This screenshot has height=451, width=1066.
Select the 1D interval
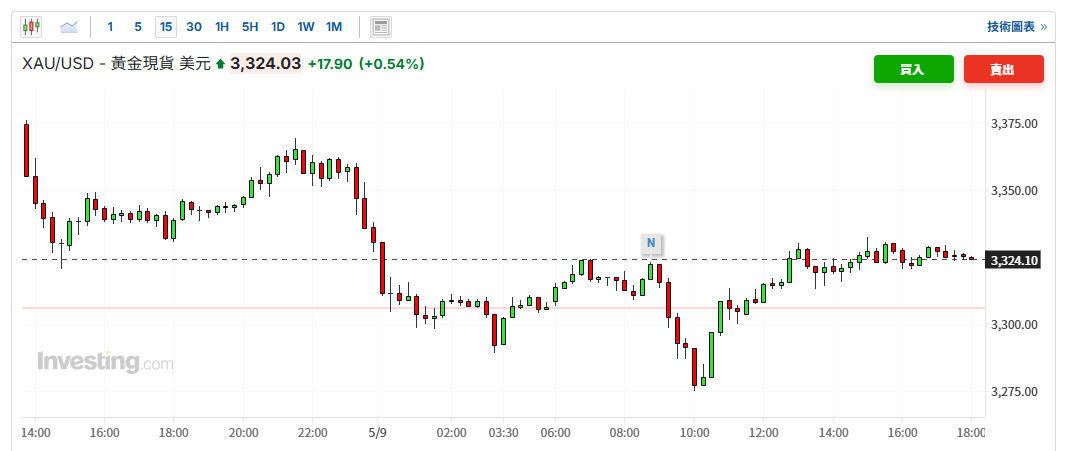point(277,27)
